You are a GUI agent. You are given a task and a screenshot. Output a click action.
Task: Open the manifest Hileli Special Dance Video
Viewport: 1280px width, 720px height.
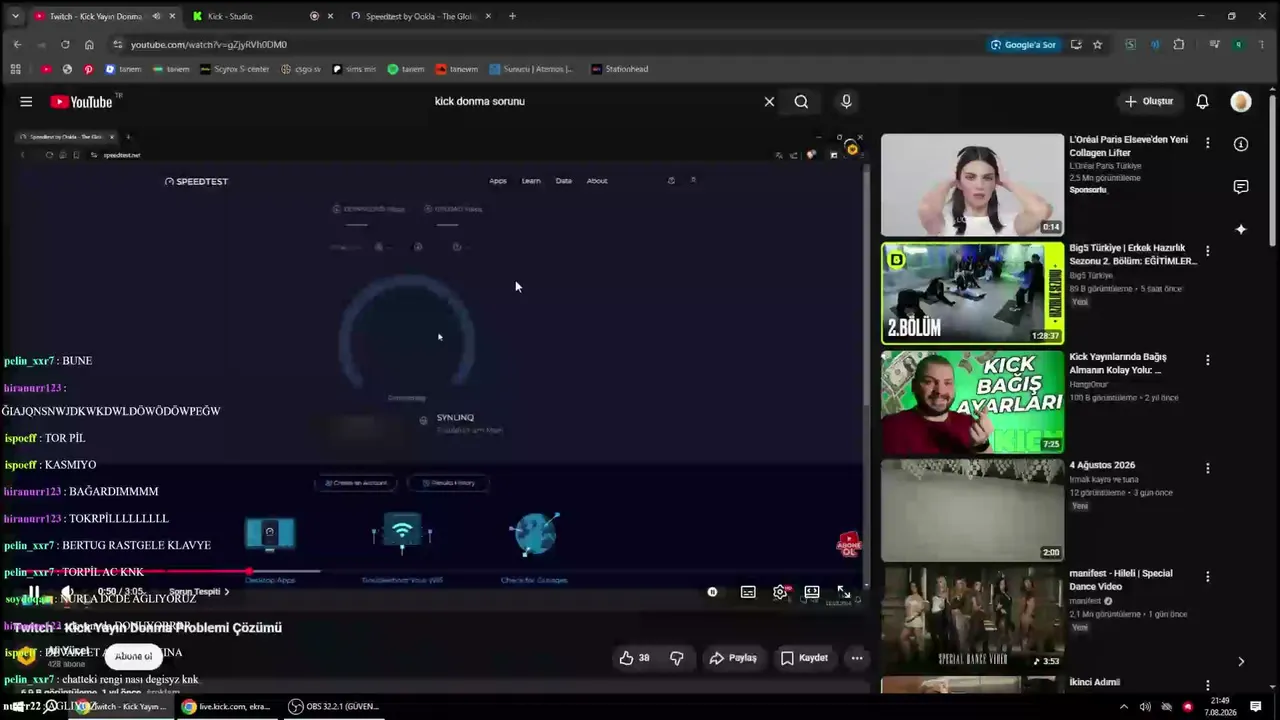(x=972, y=619)
